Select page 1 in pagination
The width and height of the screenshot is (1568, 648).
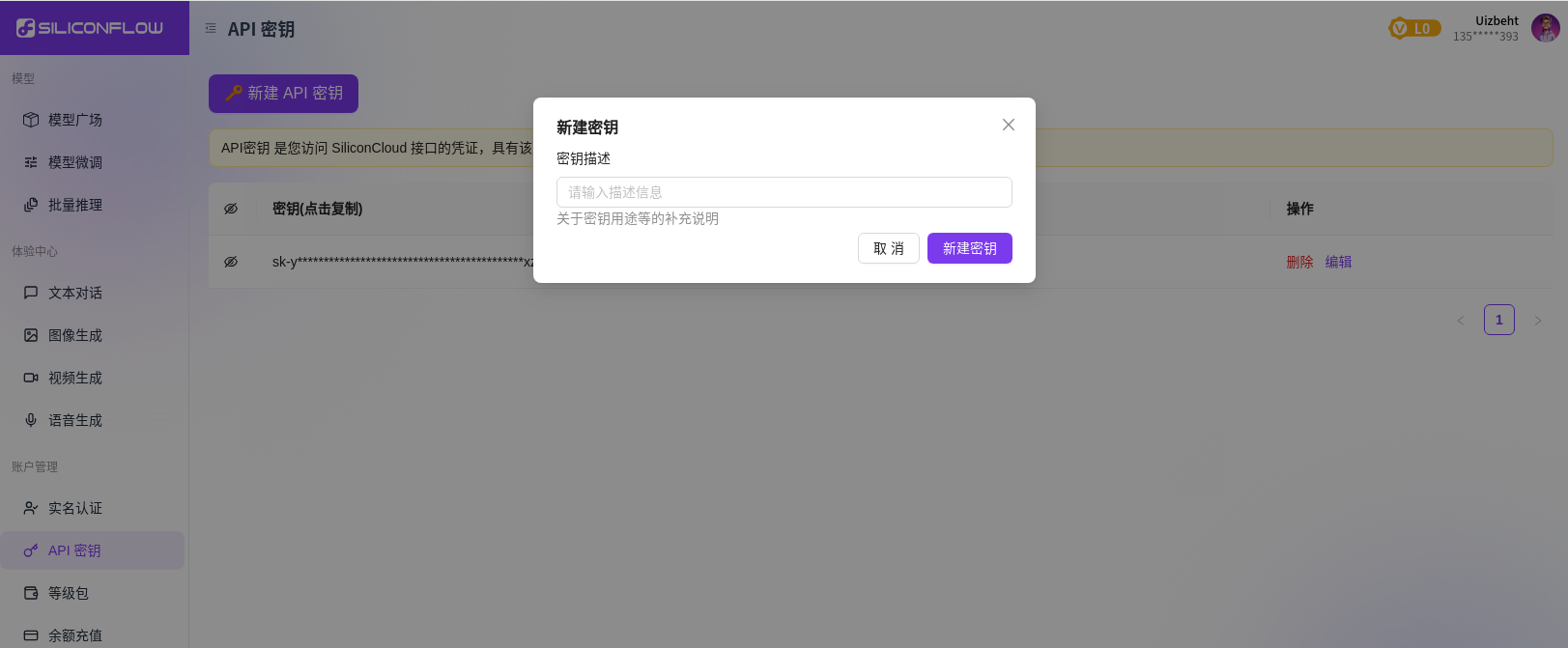click(x=1499, y=320)
